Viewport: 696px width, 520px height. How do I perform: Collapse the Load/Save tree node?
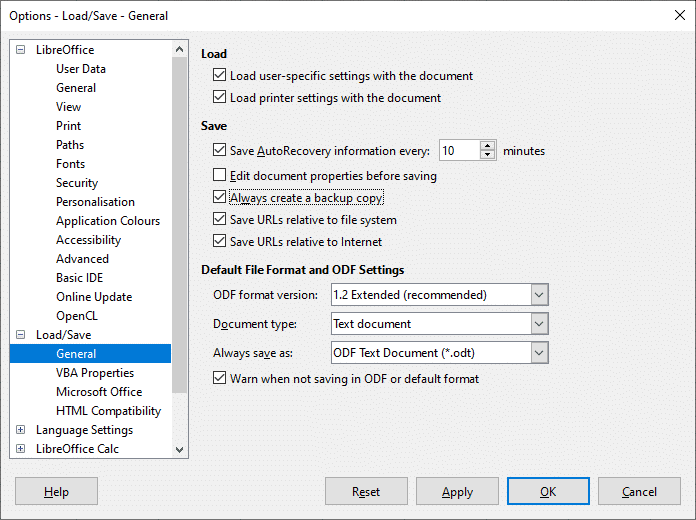tap(20, 334)
